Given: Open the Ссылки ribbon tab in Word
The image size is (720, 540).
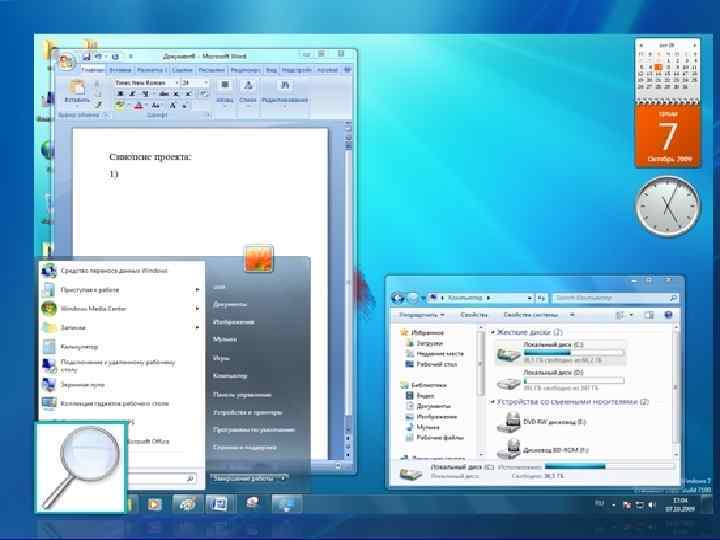Looking at the screenshot, I should click(x=182, y=70).
